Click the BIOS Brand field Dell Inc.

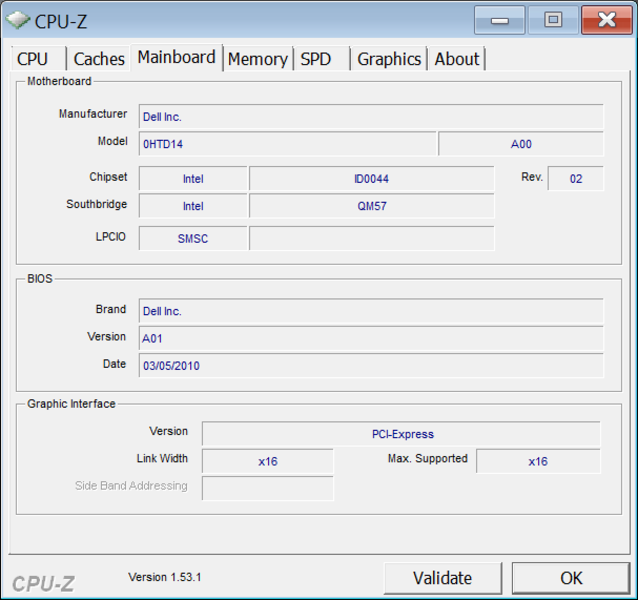(371, 311)
